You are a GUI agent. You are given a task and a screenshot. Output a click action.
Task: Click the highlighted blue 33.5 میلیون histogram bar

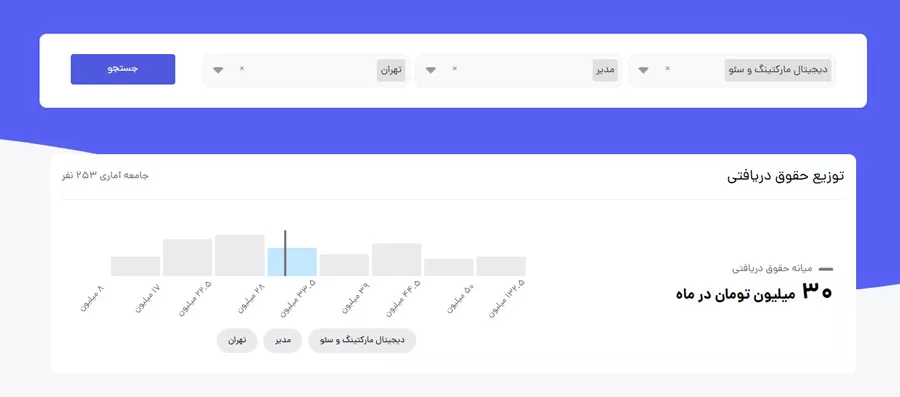point(292,262)
